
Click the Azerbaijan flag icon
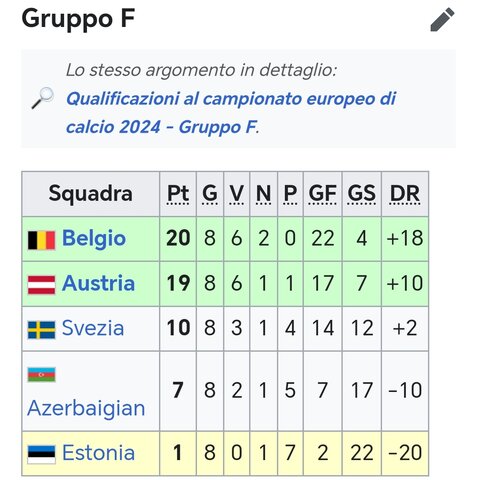pyautogui.click(x=41, y=375)
